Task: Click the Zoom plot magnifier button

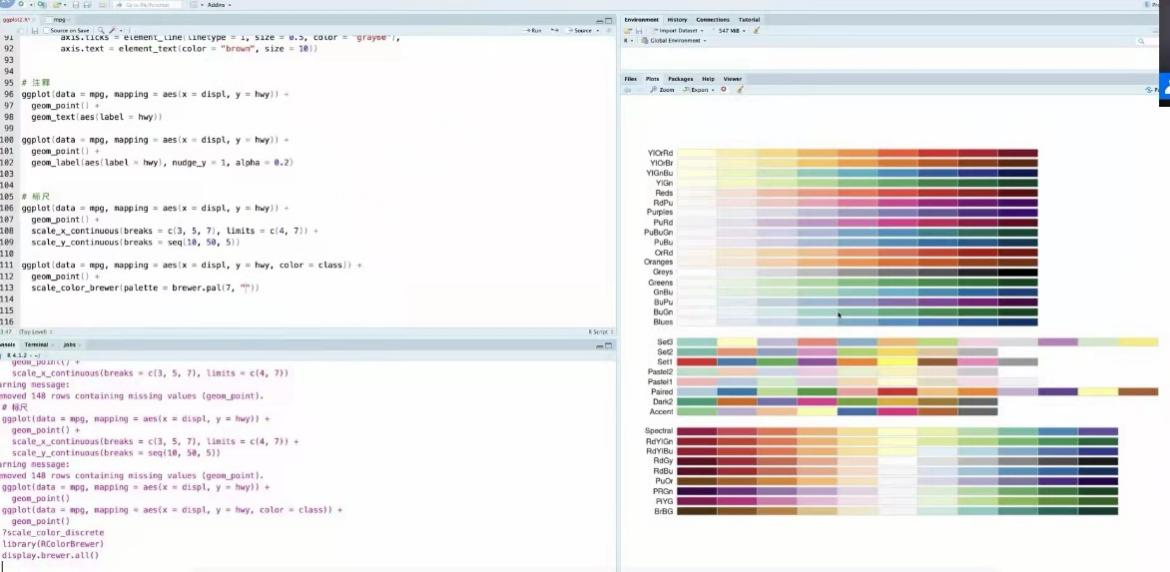Action: [x=662, y=89]
